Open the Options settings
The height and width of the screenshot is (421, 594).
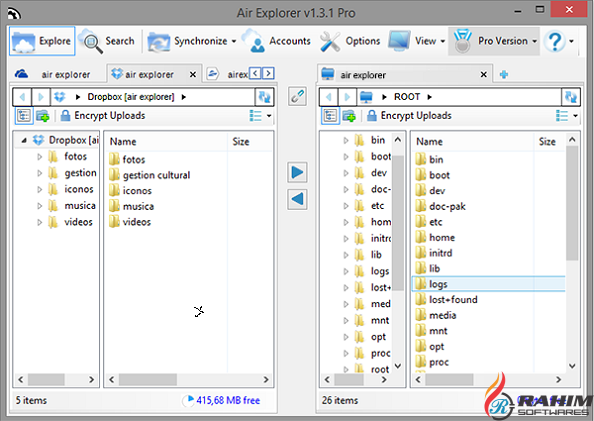tap(350, 41)
